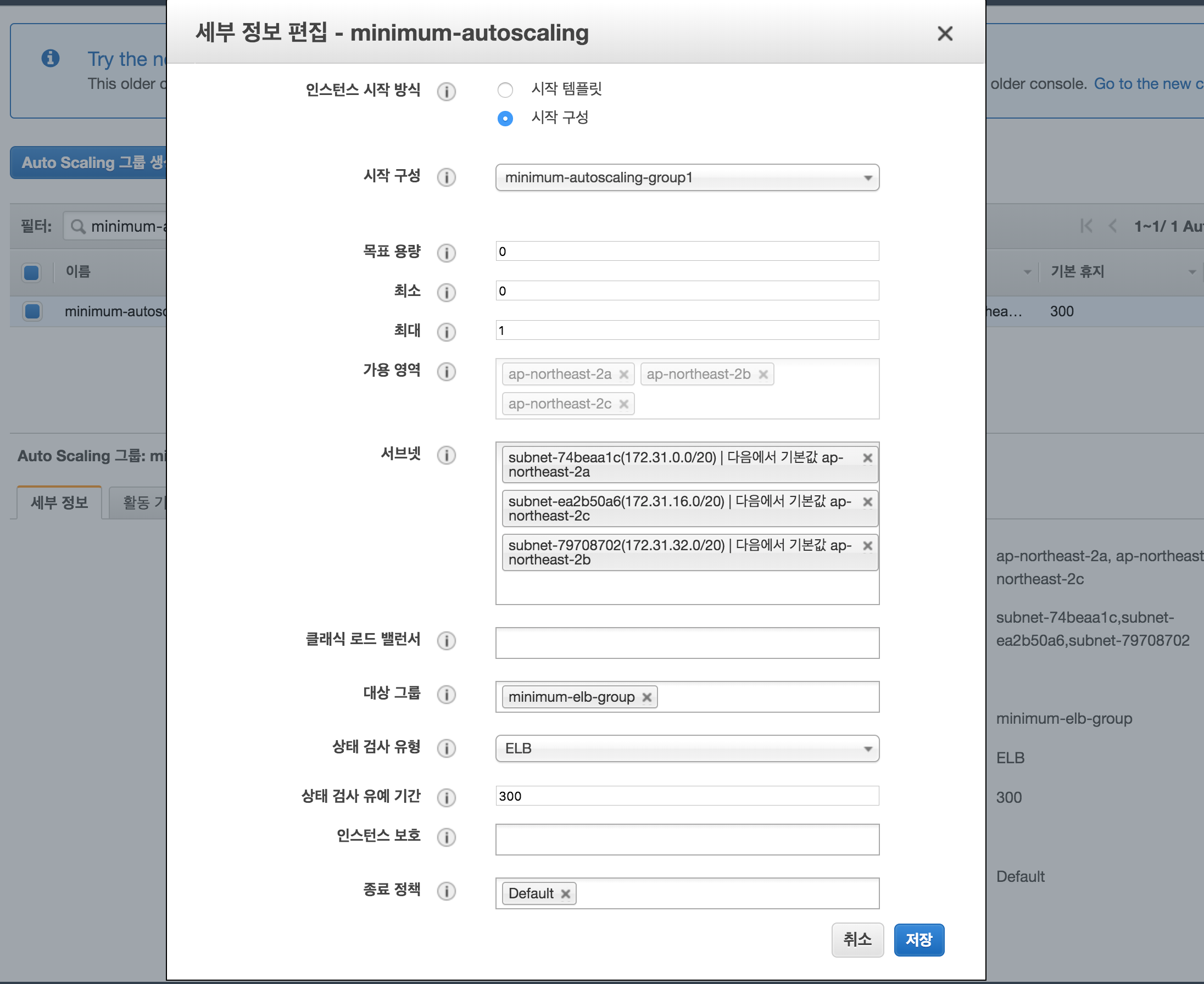The image size is (1204, 984).
Task: Remove ap-northeast-2a availability zone tag
Action: click(623, 374)
